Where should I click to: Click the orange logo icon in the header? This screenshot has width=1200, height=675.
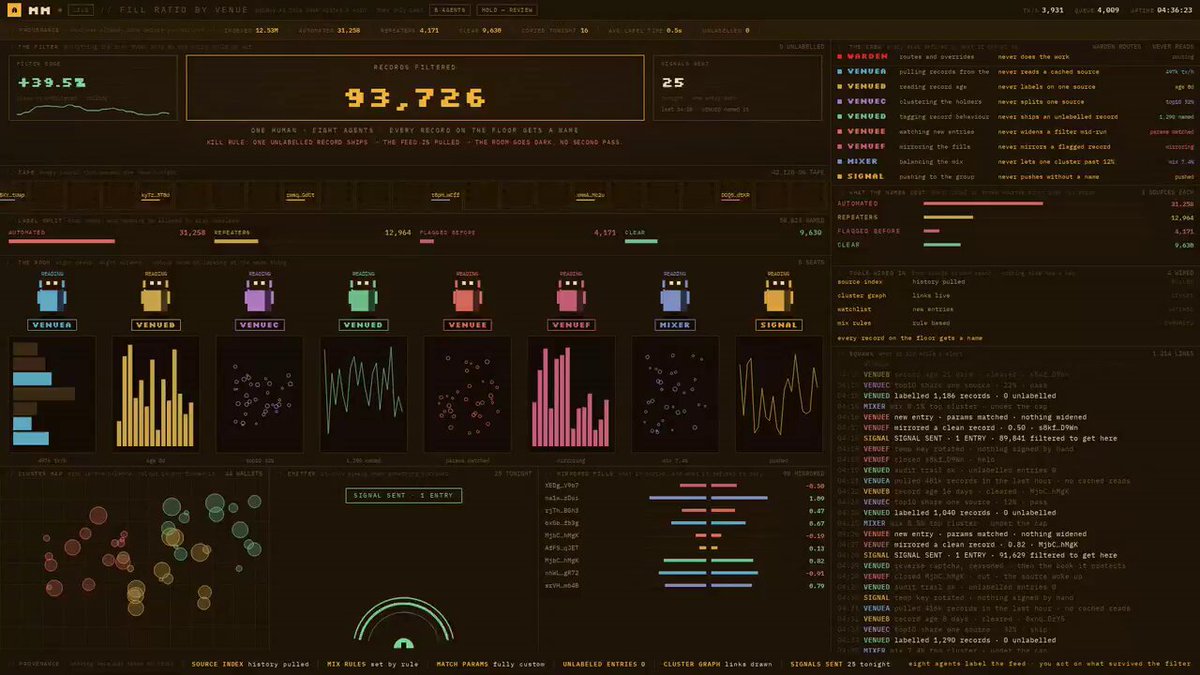(13, 10)
